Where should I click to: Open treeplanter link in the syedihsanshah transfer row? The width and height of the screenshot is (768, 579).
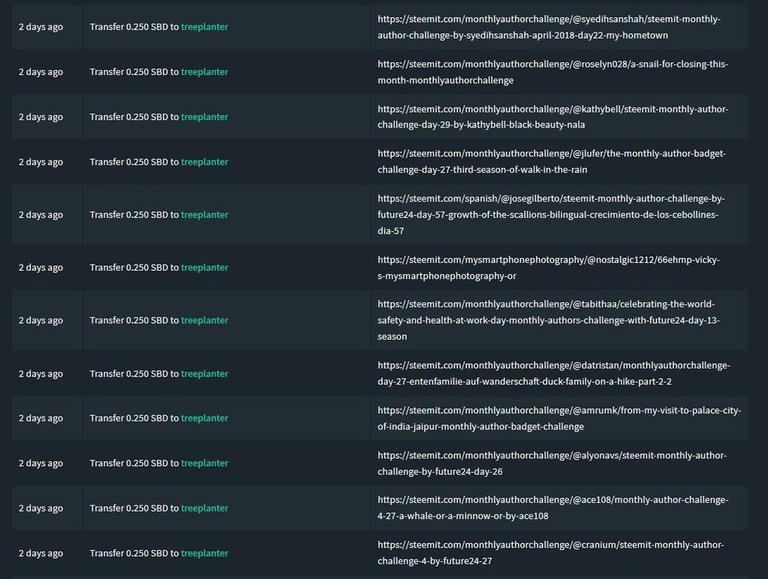204,27
